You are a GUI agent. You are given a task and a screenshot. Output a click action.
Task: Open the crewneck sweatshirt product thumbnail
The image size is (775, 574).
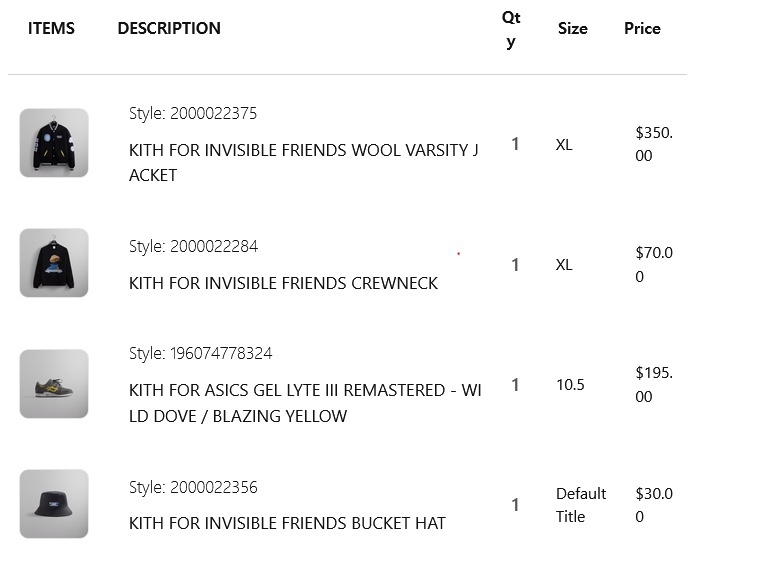(54, 263)
